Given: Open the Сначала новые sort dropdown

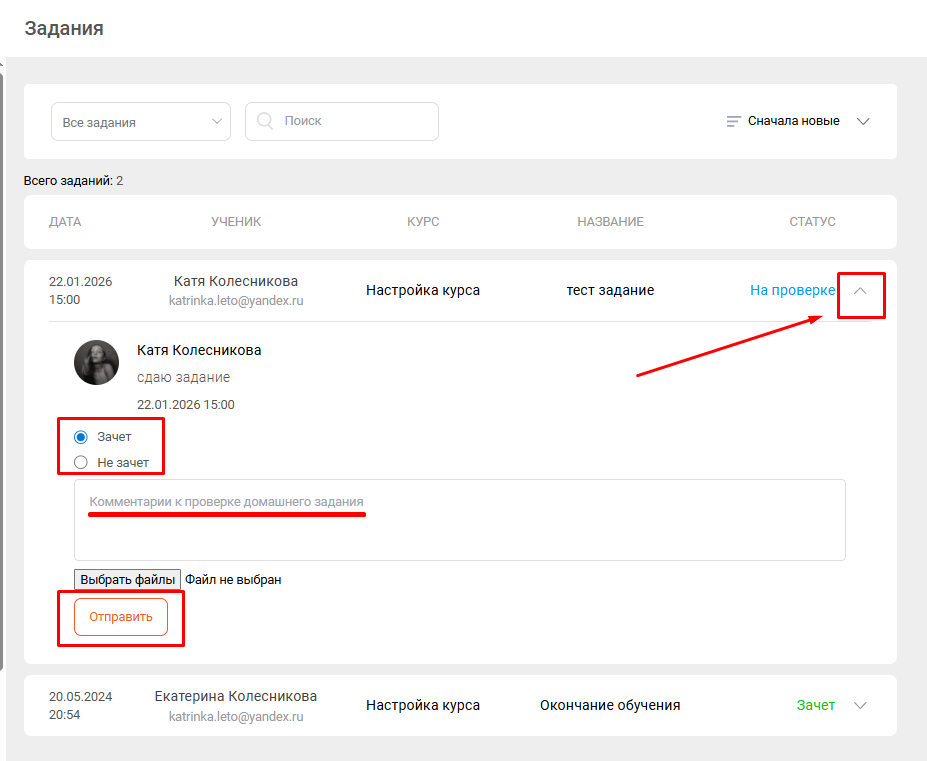Looking at the screenshot, I should 799,121.
